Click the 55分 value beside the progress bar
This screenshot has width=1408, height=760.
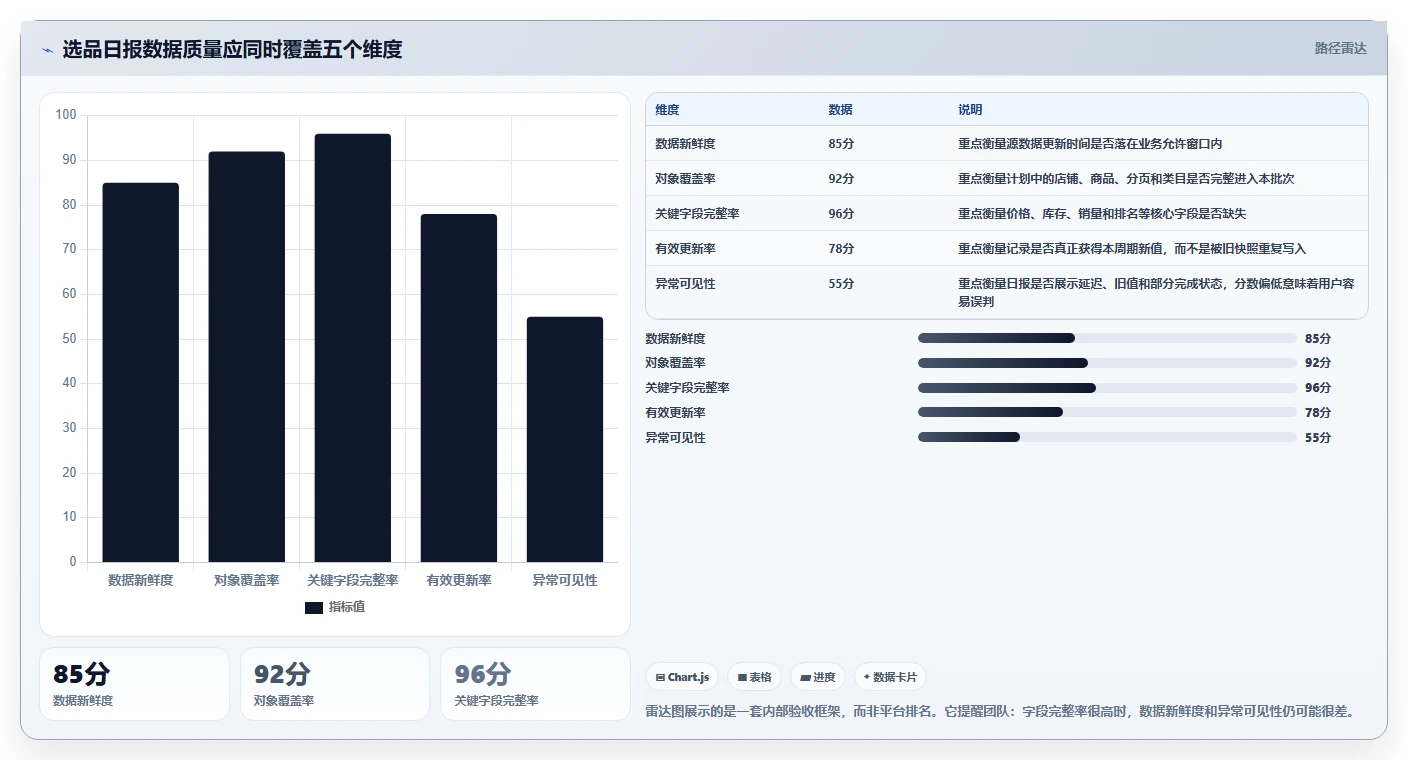(x=1318, y=437)
